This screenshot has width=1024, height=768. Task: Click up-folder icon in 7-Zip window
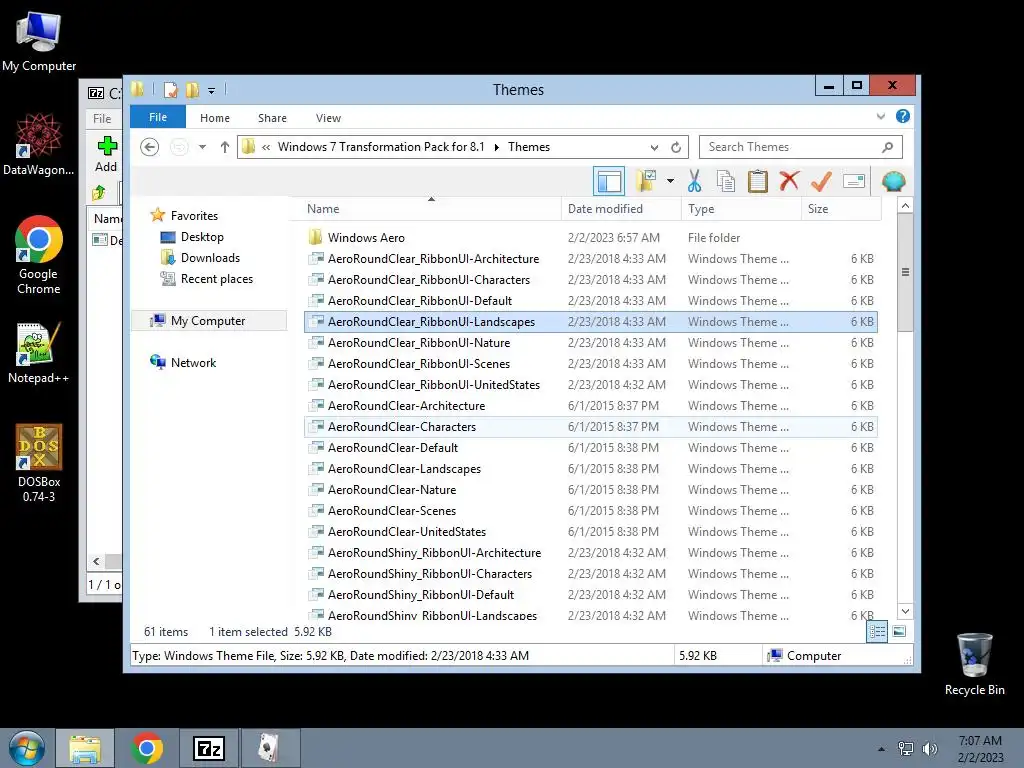coord(99,193)
